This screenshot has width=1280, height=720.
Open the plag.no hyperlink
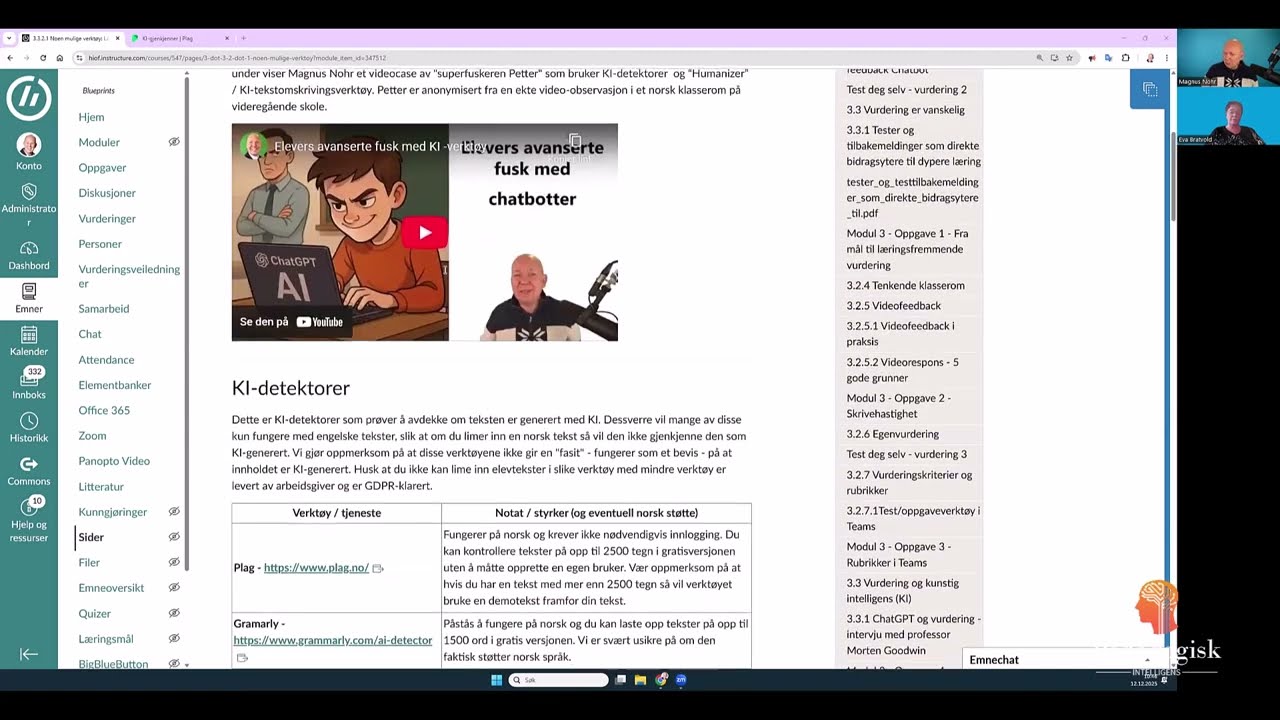pos(316,568)
